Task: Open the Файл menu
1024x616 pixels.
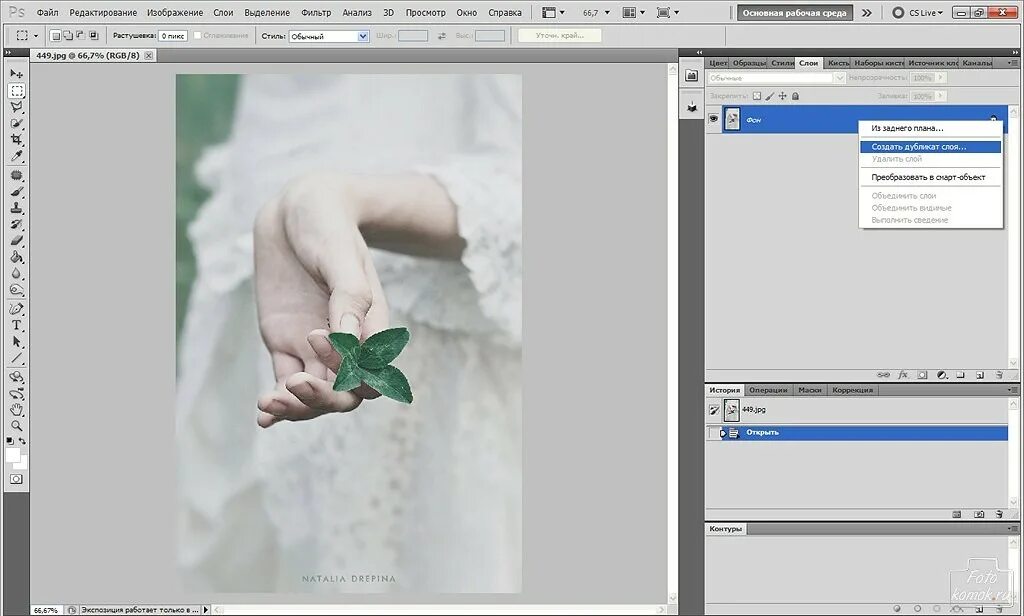Action: 48,12
